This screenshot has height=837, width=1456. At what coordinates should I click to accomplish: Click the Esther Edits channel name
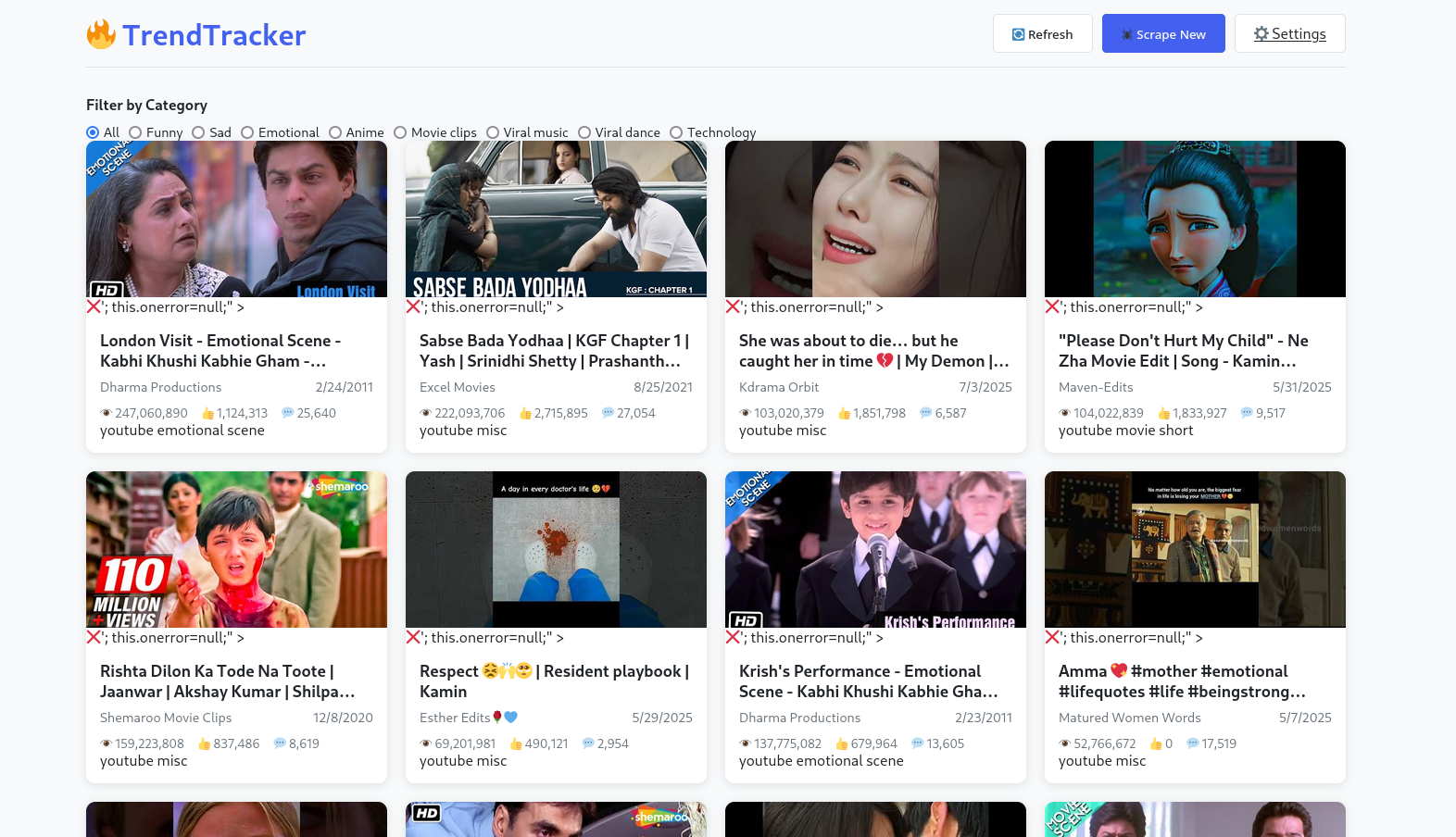469,718
